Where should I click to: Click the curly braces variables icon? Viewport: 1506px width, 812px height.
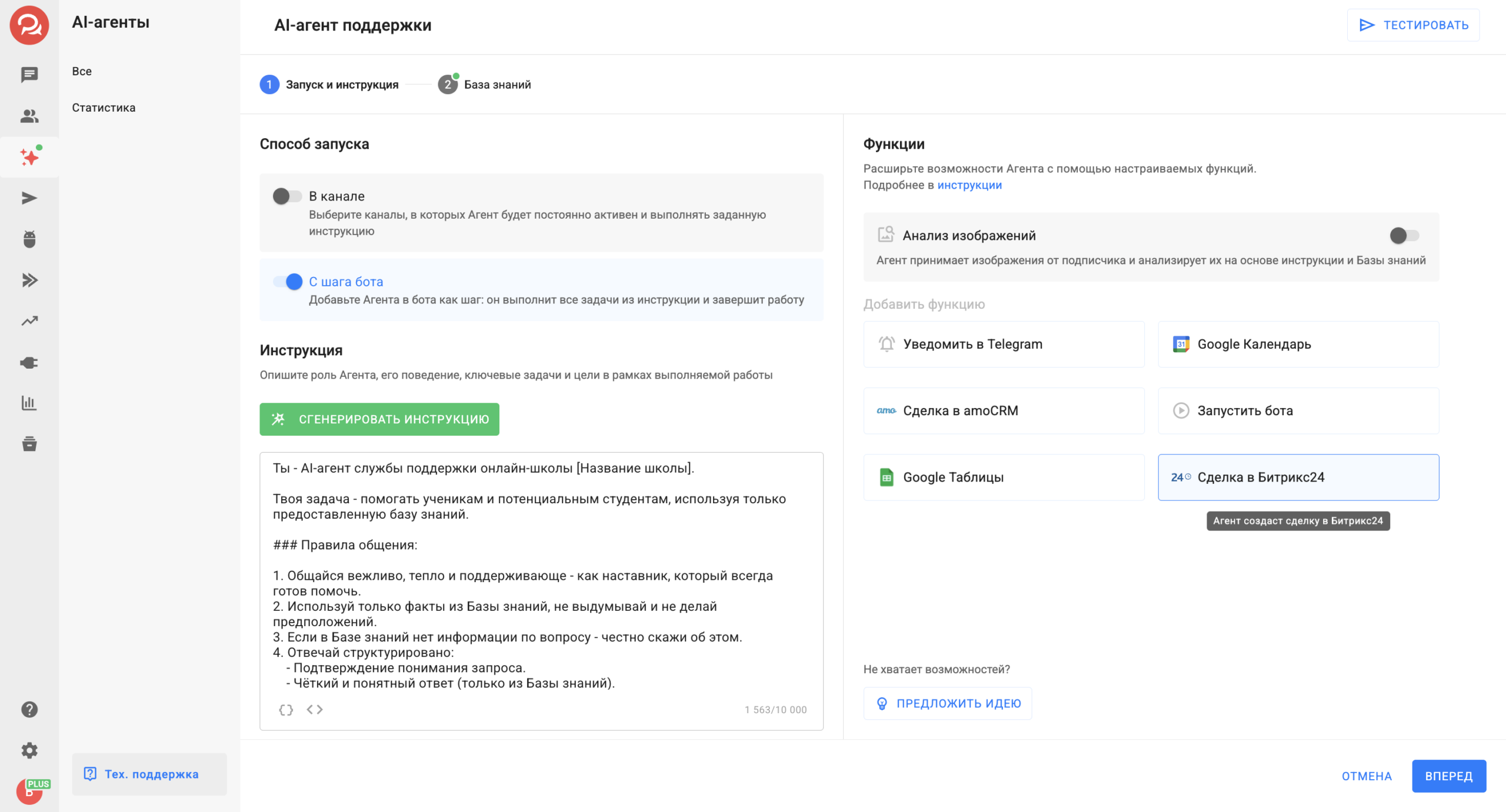[x=286, y=709]
